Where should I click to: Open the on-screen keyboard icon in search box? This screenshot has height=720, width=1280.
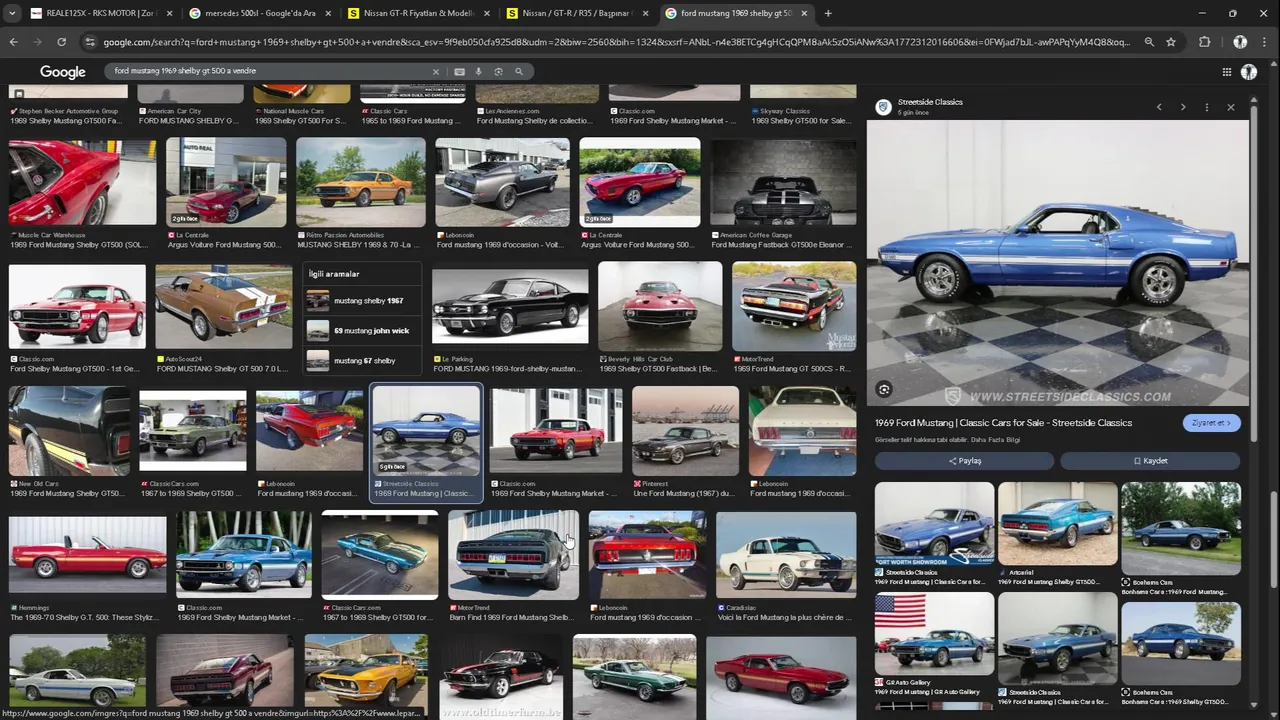click(459, 72)
